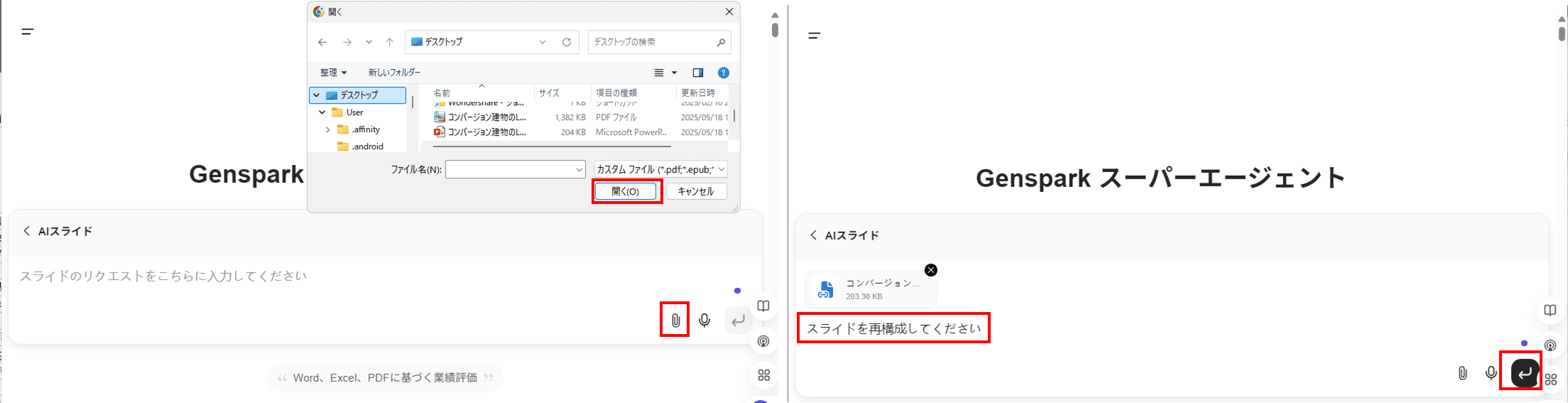
Task: Select デスクトップ in the folder tree
Action: coord(359,95)
